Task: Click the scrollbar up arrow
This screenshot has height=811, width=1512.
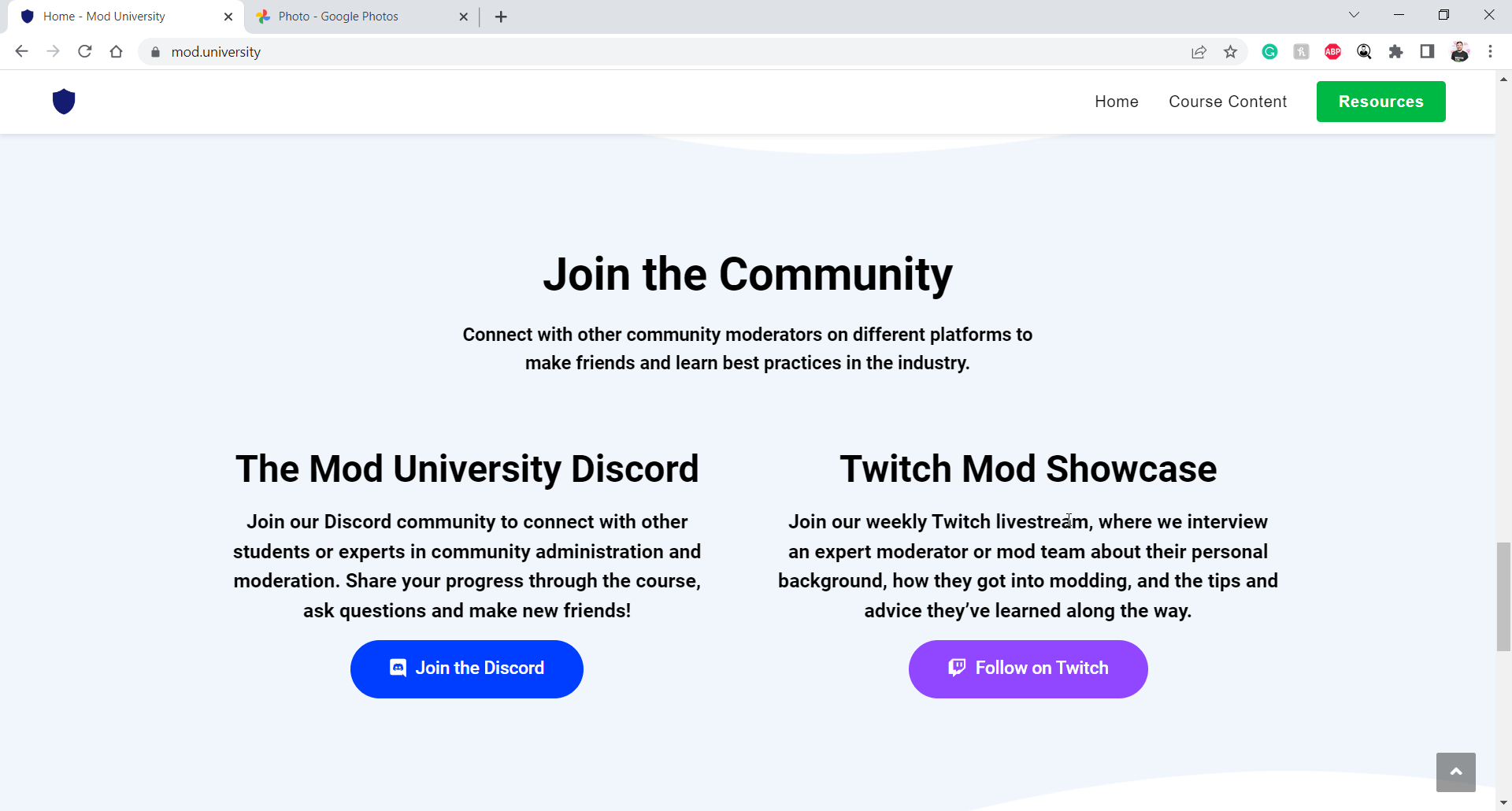Action: tap(1503, 79)
